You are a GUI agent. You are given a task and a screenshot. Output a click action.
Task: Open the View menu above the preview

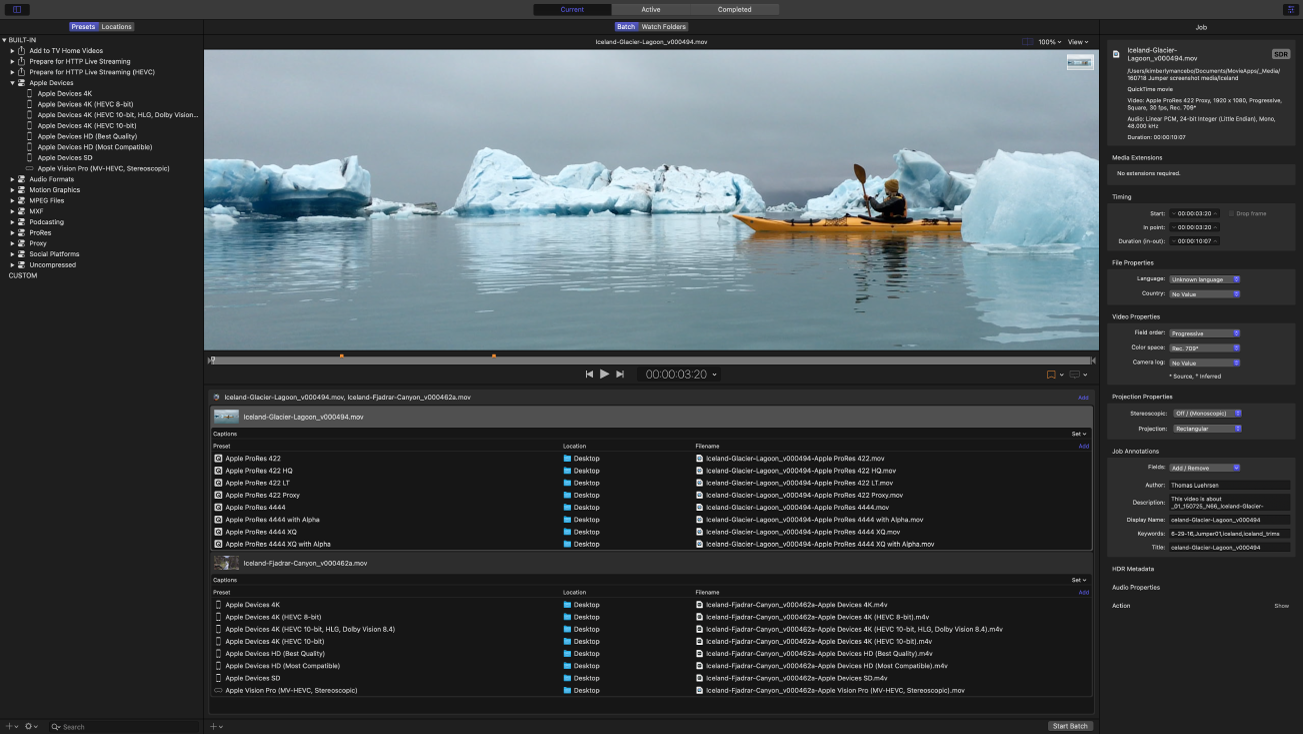[1077, 41]
